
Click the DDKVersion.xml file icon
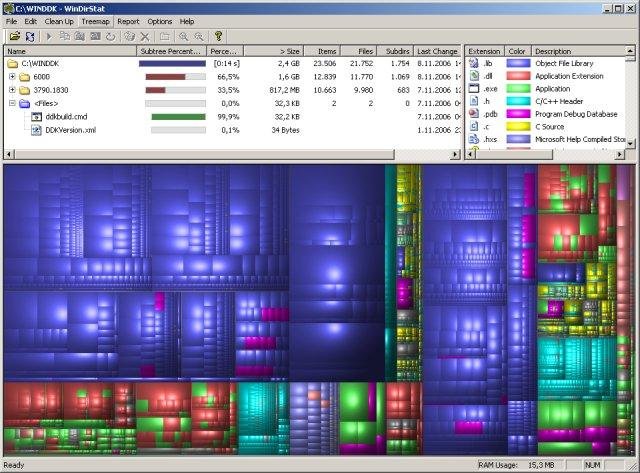pos(36,130)
